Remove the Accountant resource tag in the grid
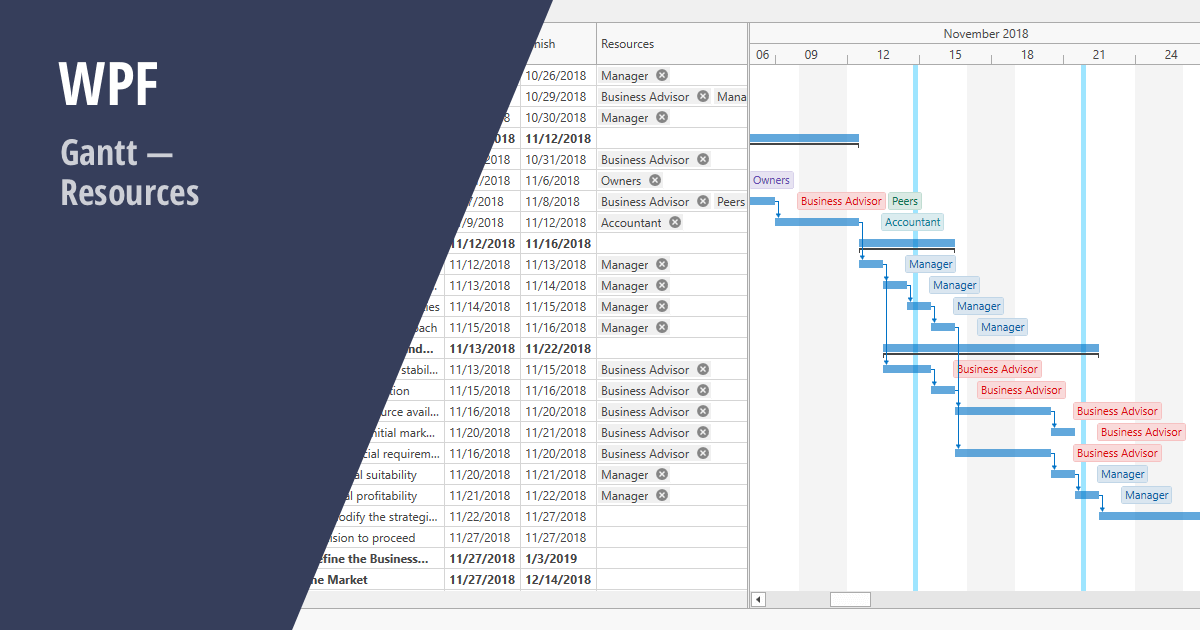Viewport: 1200px width, 630px height. click(x=675, y=222)
